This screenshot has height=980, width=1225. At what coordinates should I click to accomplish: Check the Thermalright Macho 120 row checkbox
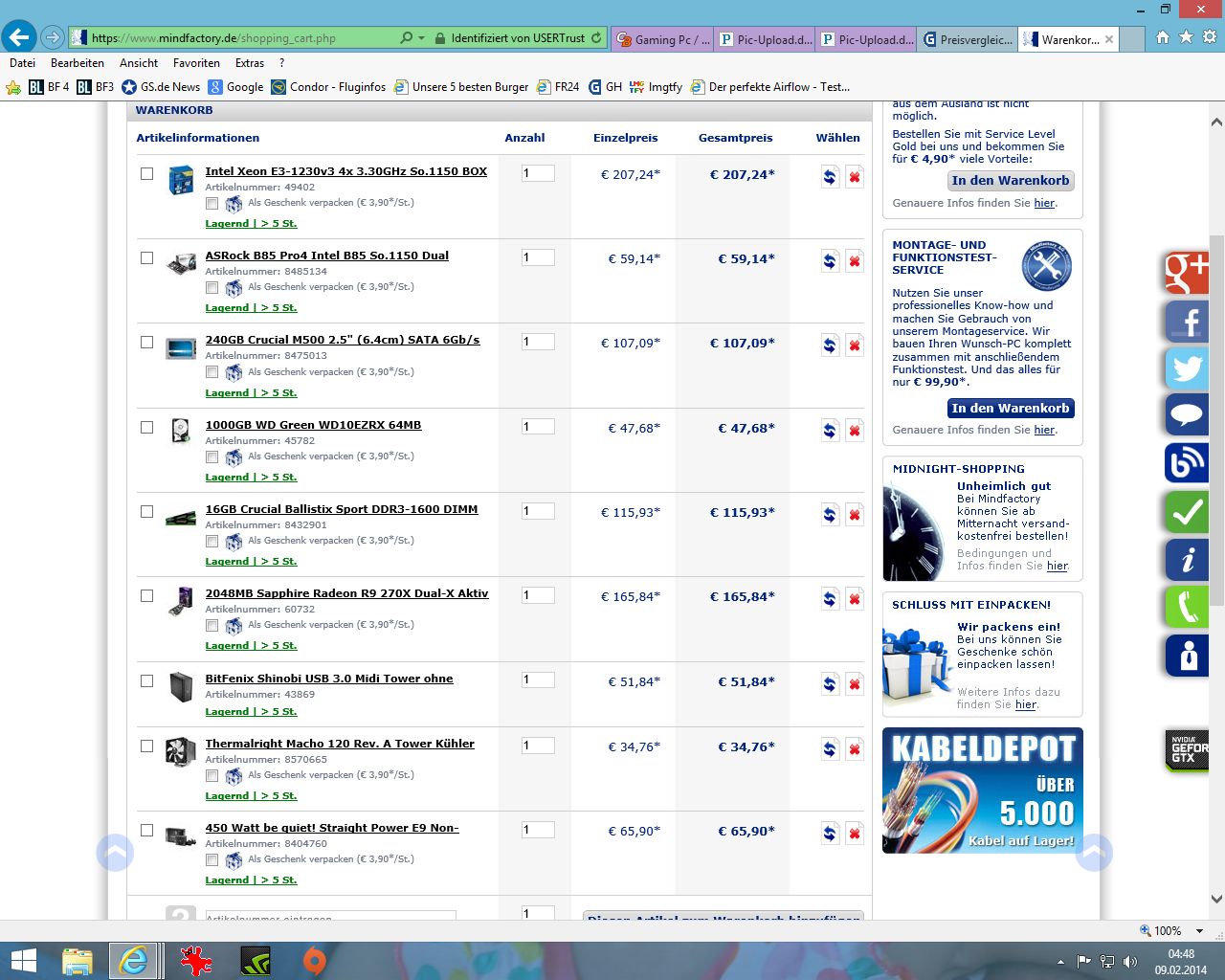[x=146, y=746]
